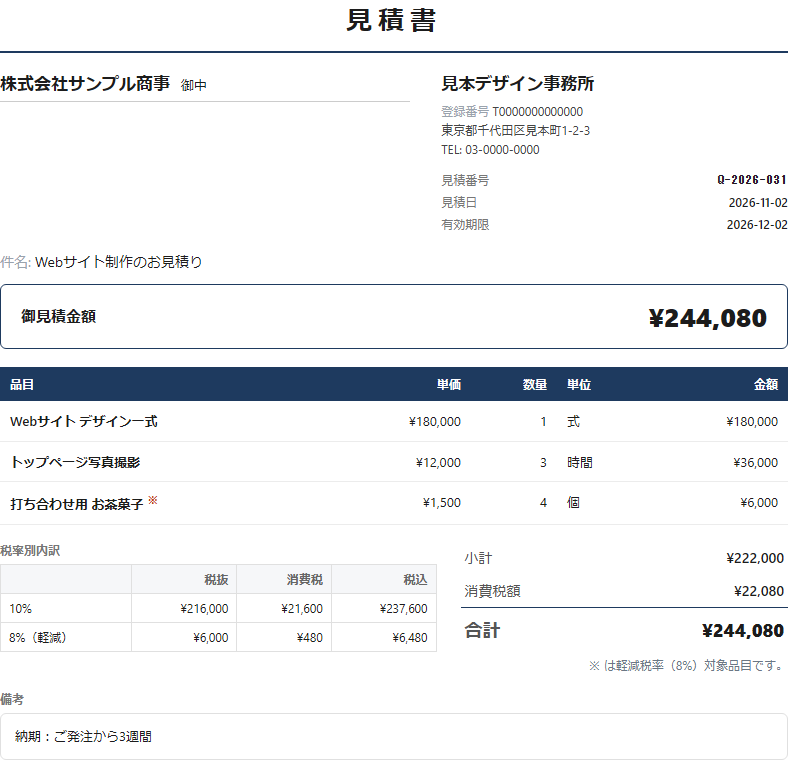Viewport: 788px width, 760px height.
Task: Click the 御中 honorific text
Action: 193,85
